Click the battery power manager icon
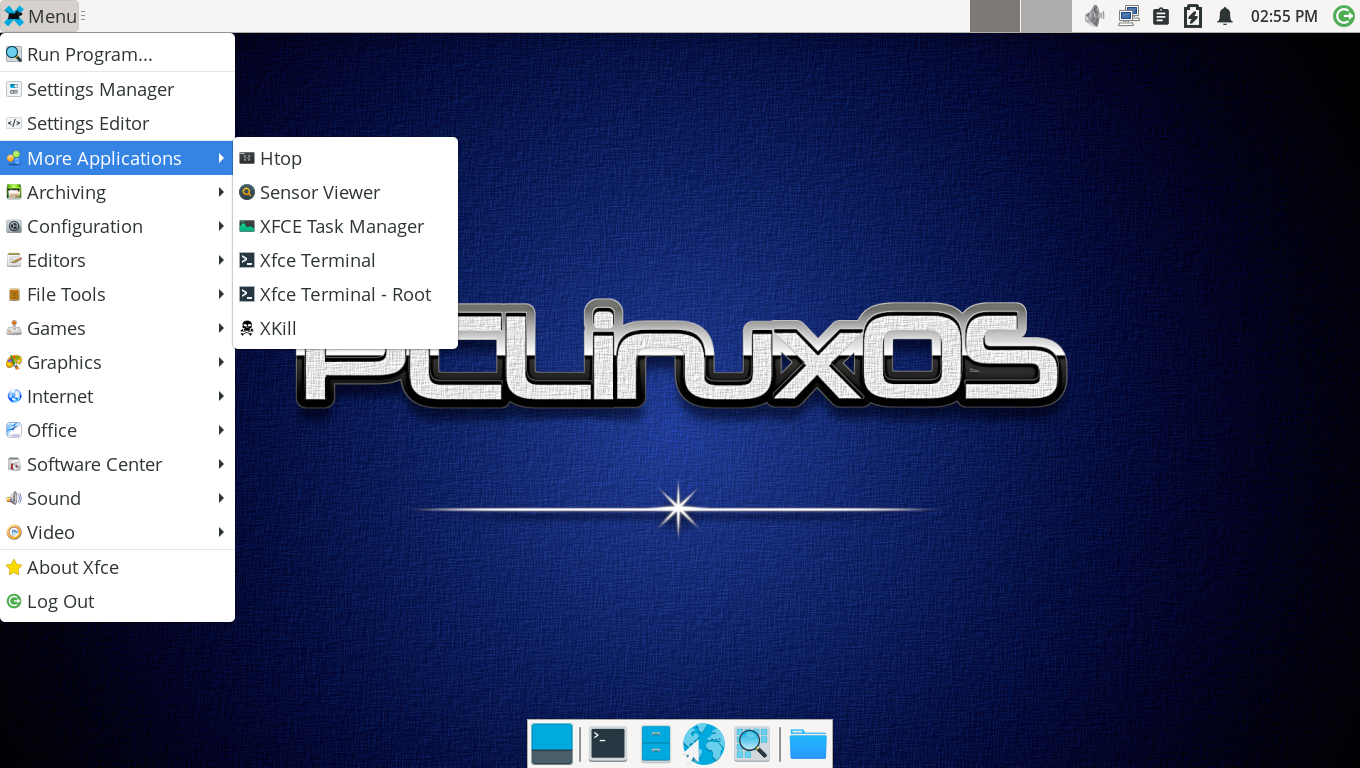The width and height of the screenshot is (1360, 768). pyautogui.click(x=1193, y=16)
